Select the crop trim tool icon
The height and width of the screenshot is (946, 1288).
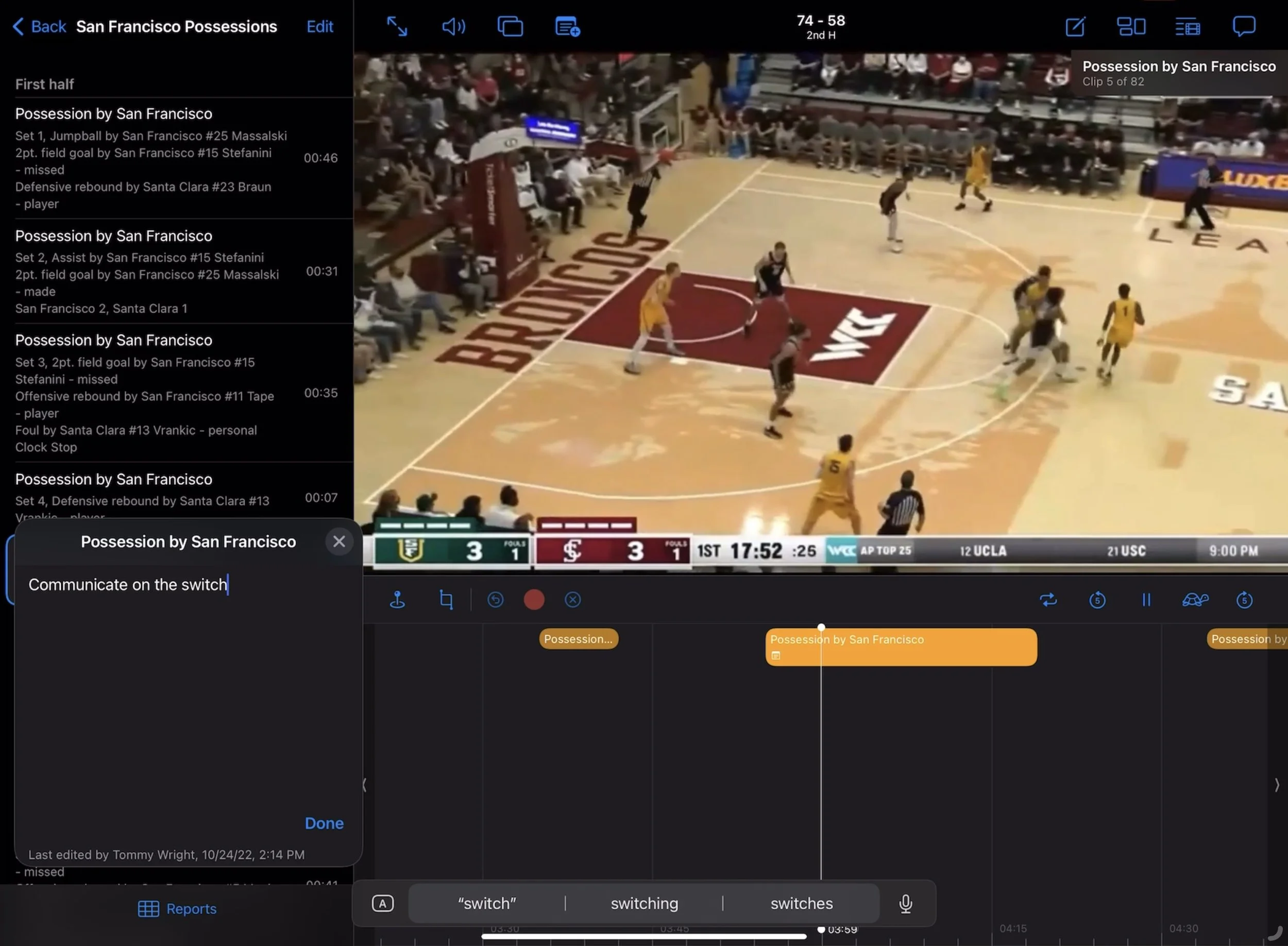click(446, 600)
